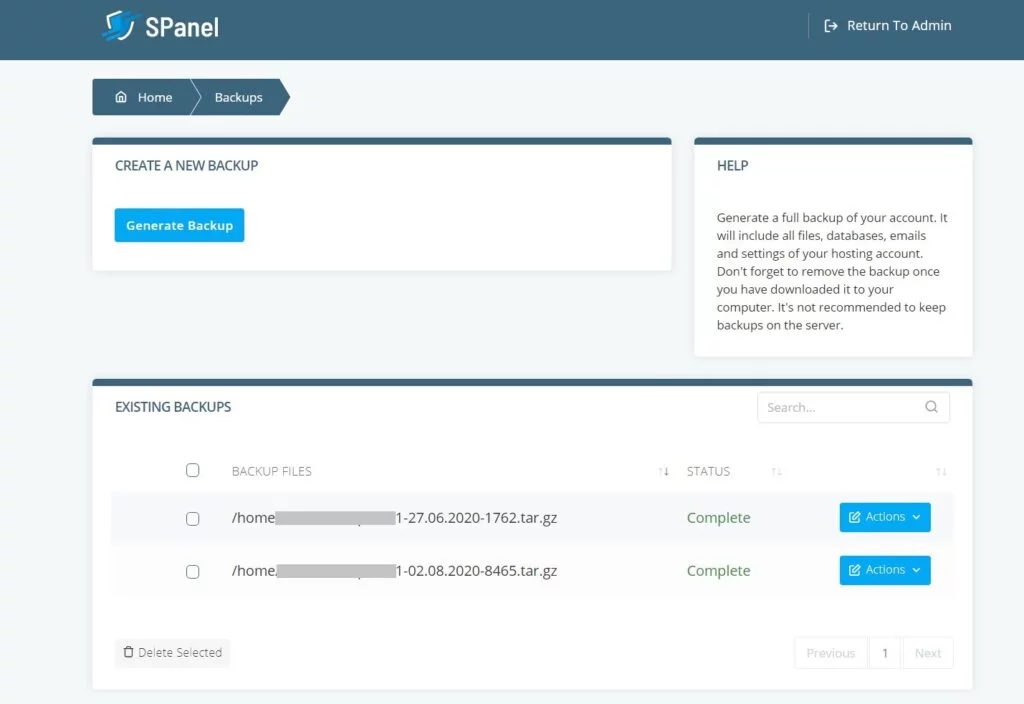Click the Home breadcrumb house icon
The height and width of the screenshot is (704, 1024).
(x=121, y=98)
